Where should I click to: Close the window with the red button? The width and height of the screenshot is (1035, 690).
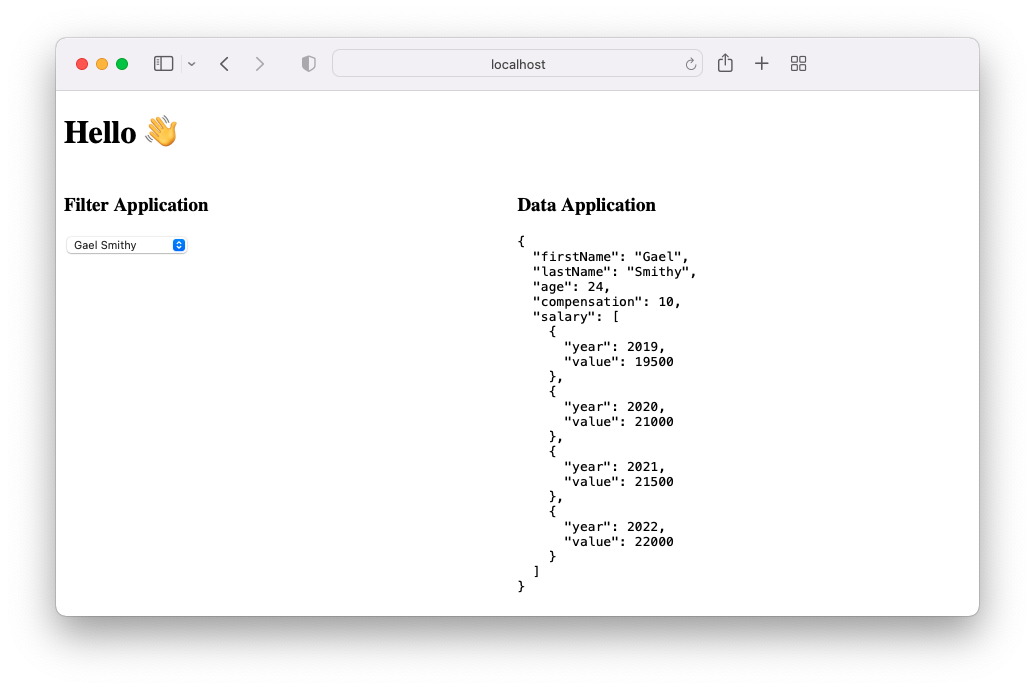click(82, 64)
